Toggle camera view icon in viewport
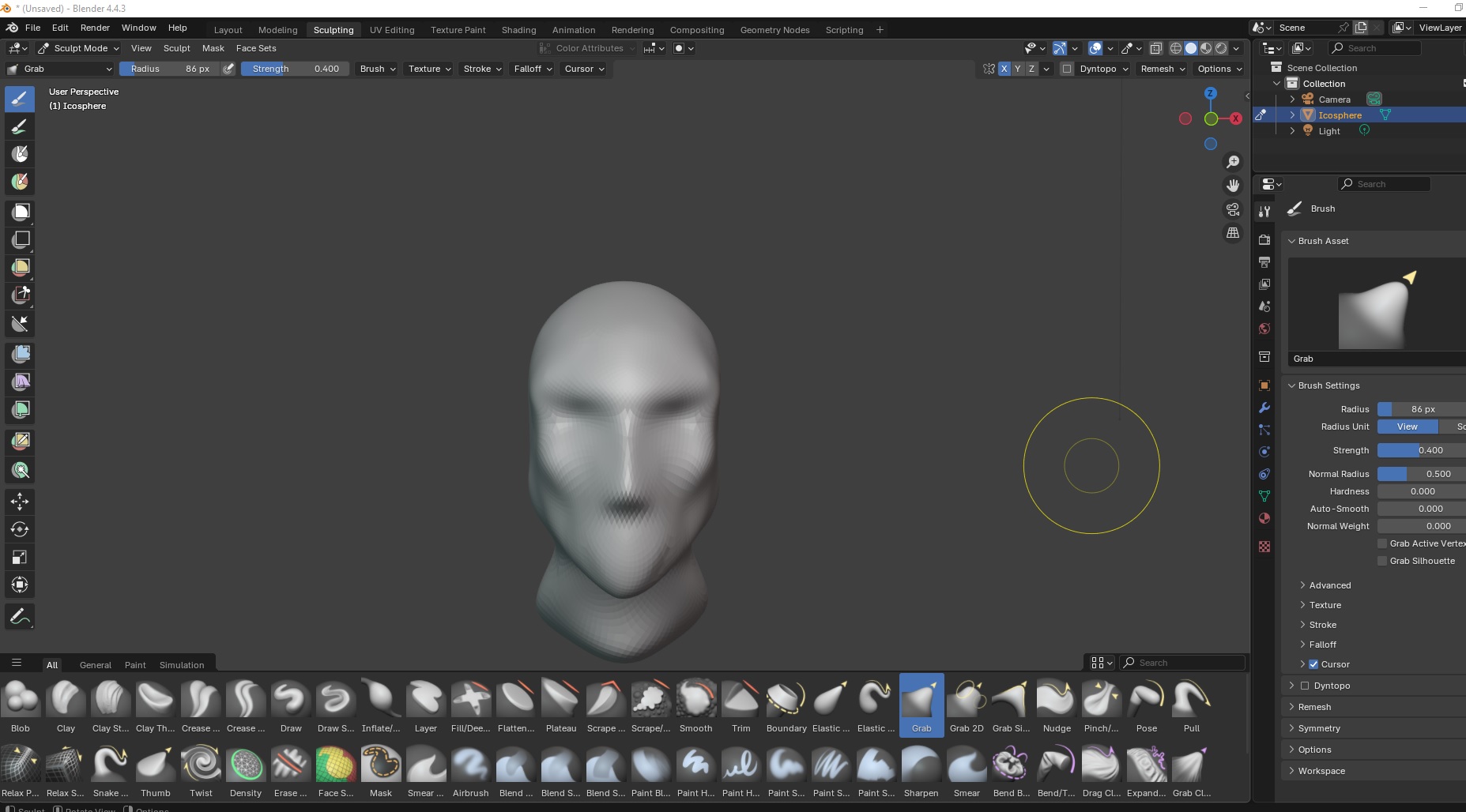Image resolution: width=1466 pixels, height=812 pixels. (1233, 209)
